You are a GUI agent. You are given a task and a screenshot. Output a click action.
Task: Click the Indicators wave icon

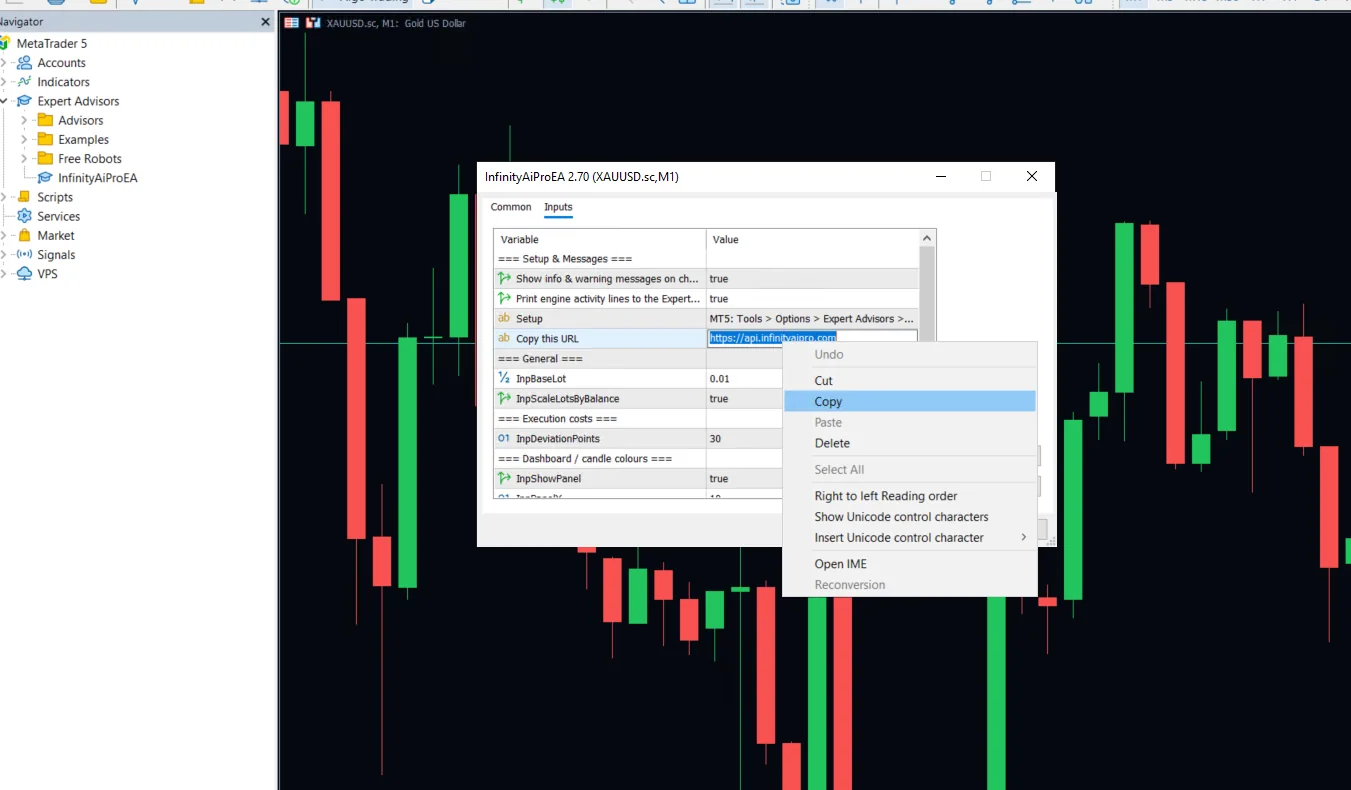25,82
